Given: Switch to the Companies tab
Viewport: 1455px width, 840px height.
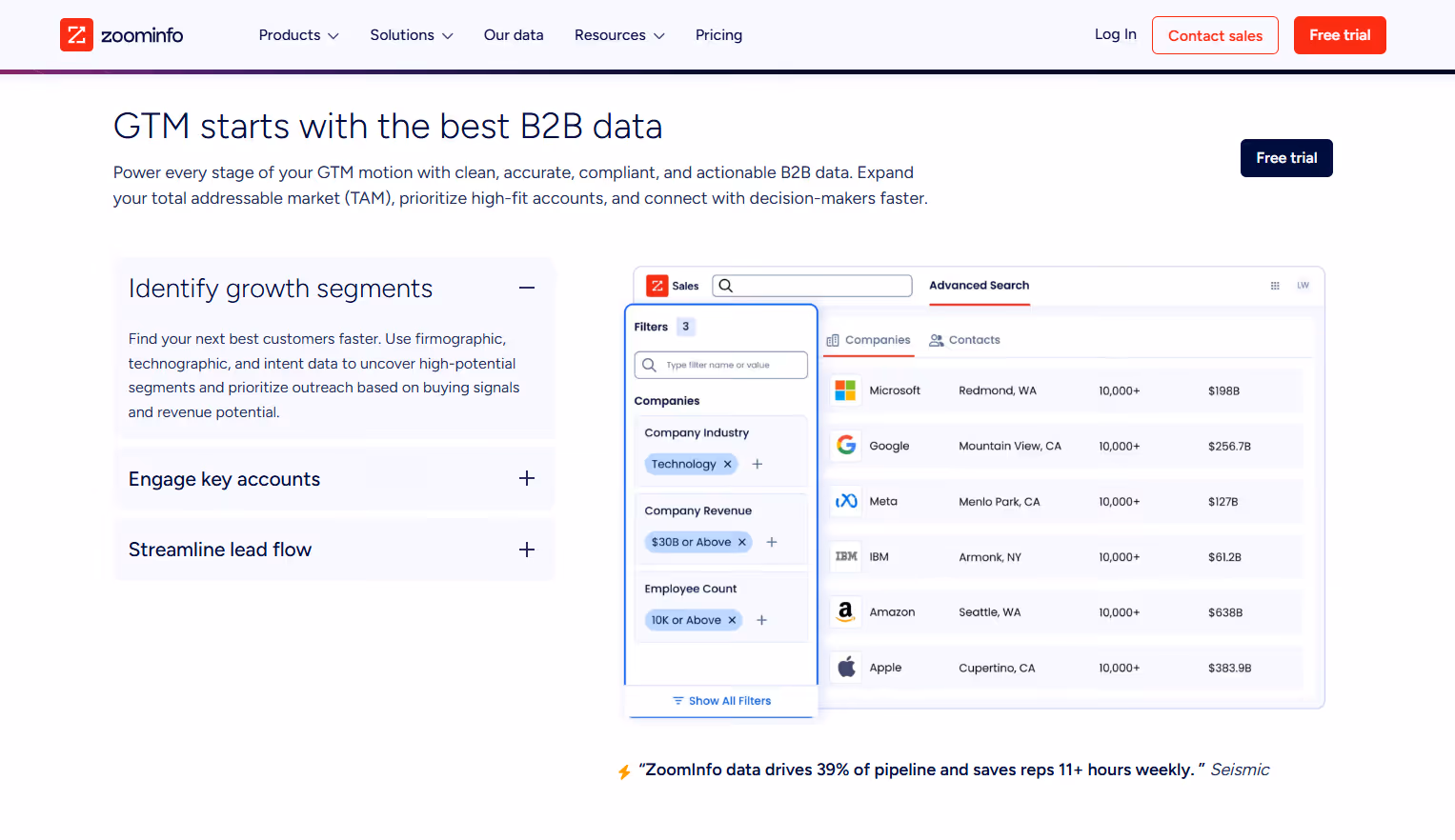Looking at the screenshot, I should (868, 340).
